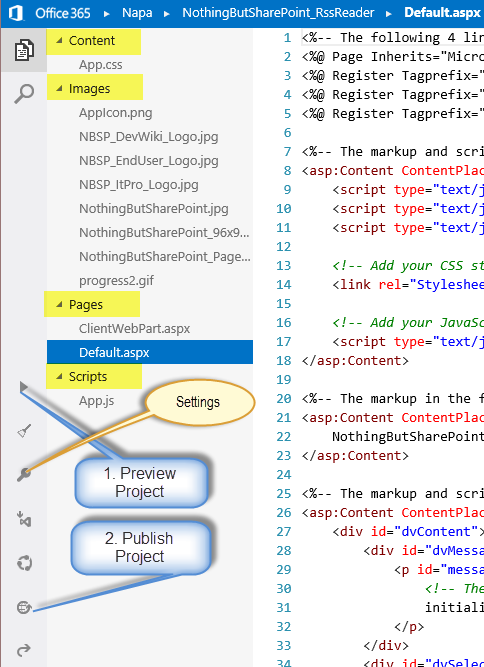
Task: Collapse the Images folder
Action: 60,88
